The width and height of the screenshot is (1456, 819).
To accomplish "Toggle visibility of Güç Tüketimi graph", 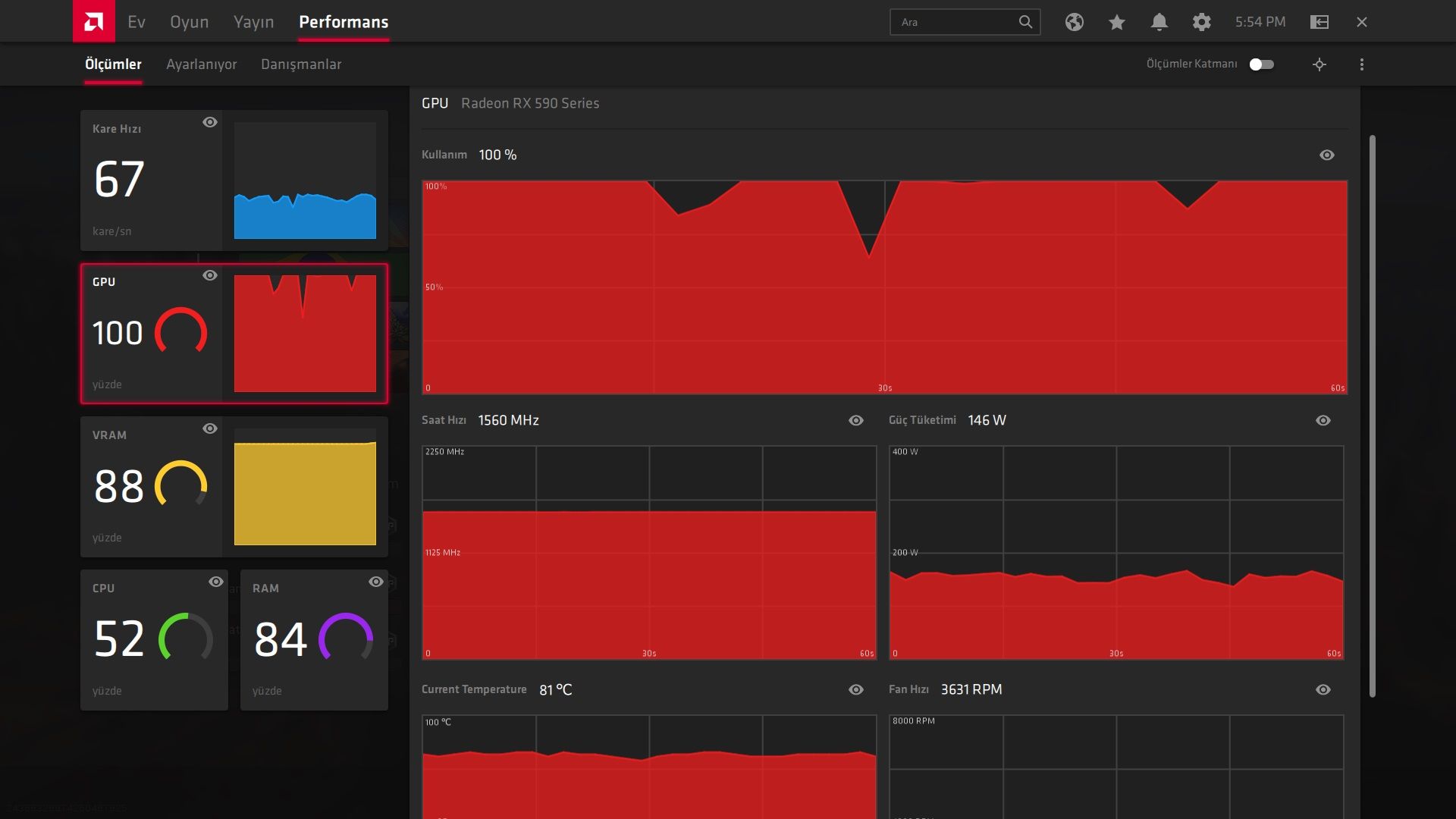I will click(x=1323, y=420).
